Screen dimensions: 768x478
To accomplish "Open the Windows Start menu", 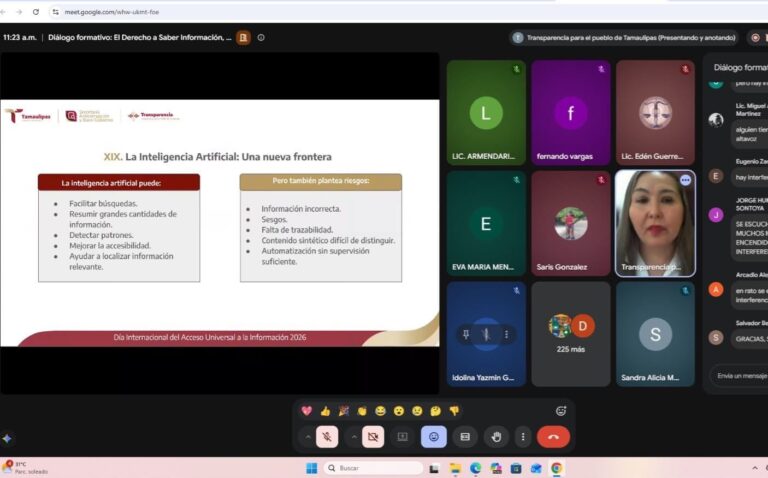I will [x=312, y=468].
